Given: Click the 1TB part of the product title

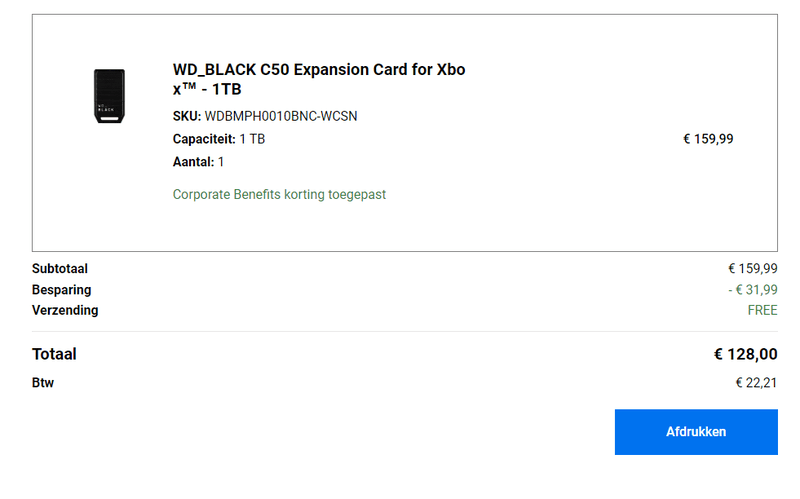Looking at the screenshot, I should (x=226, y=89).
